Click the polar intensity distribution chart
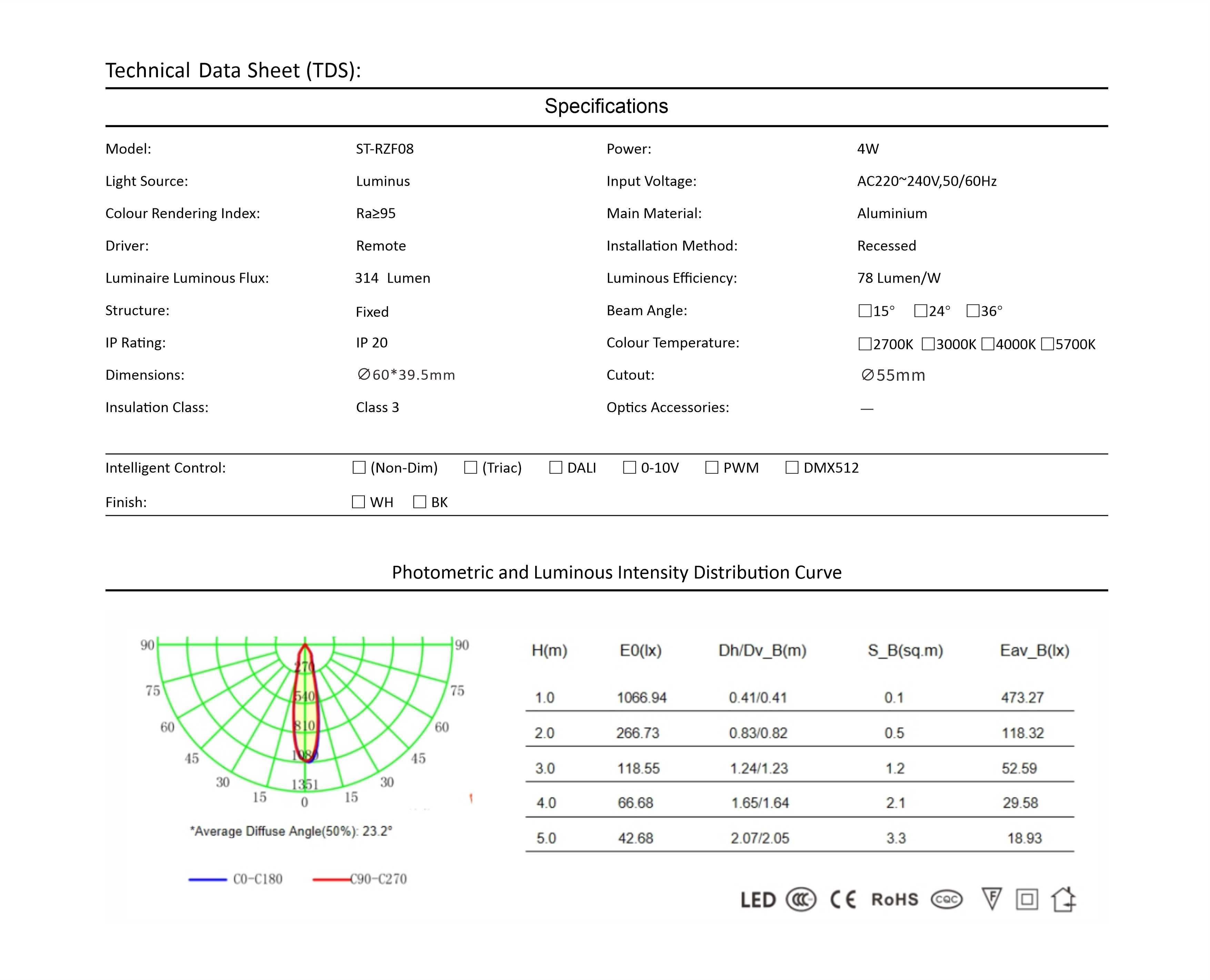The height and width of the screenshot is (980, 1210). coord(305,717)
